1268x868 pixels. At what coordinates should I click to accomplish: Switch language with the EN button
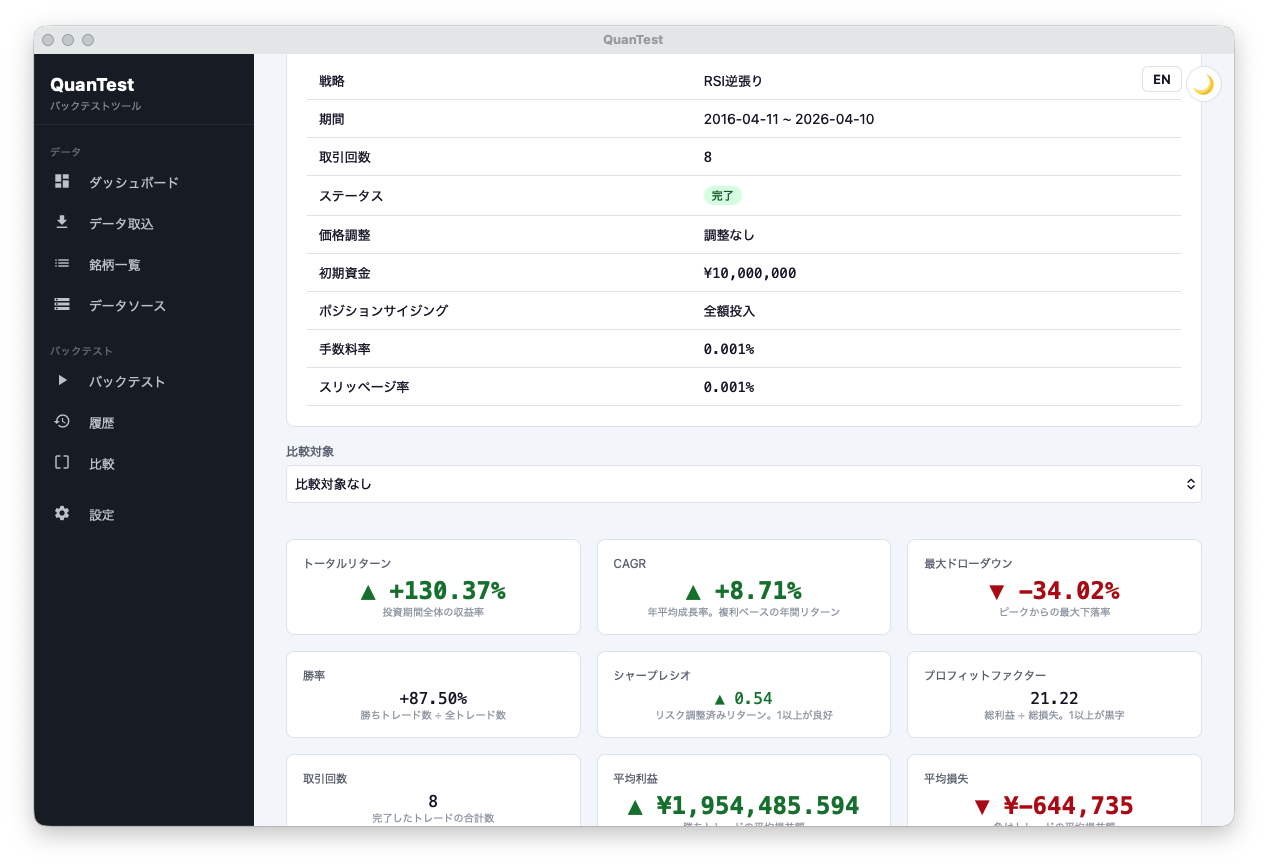pos(1162,80)
